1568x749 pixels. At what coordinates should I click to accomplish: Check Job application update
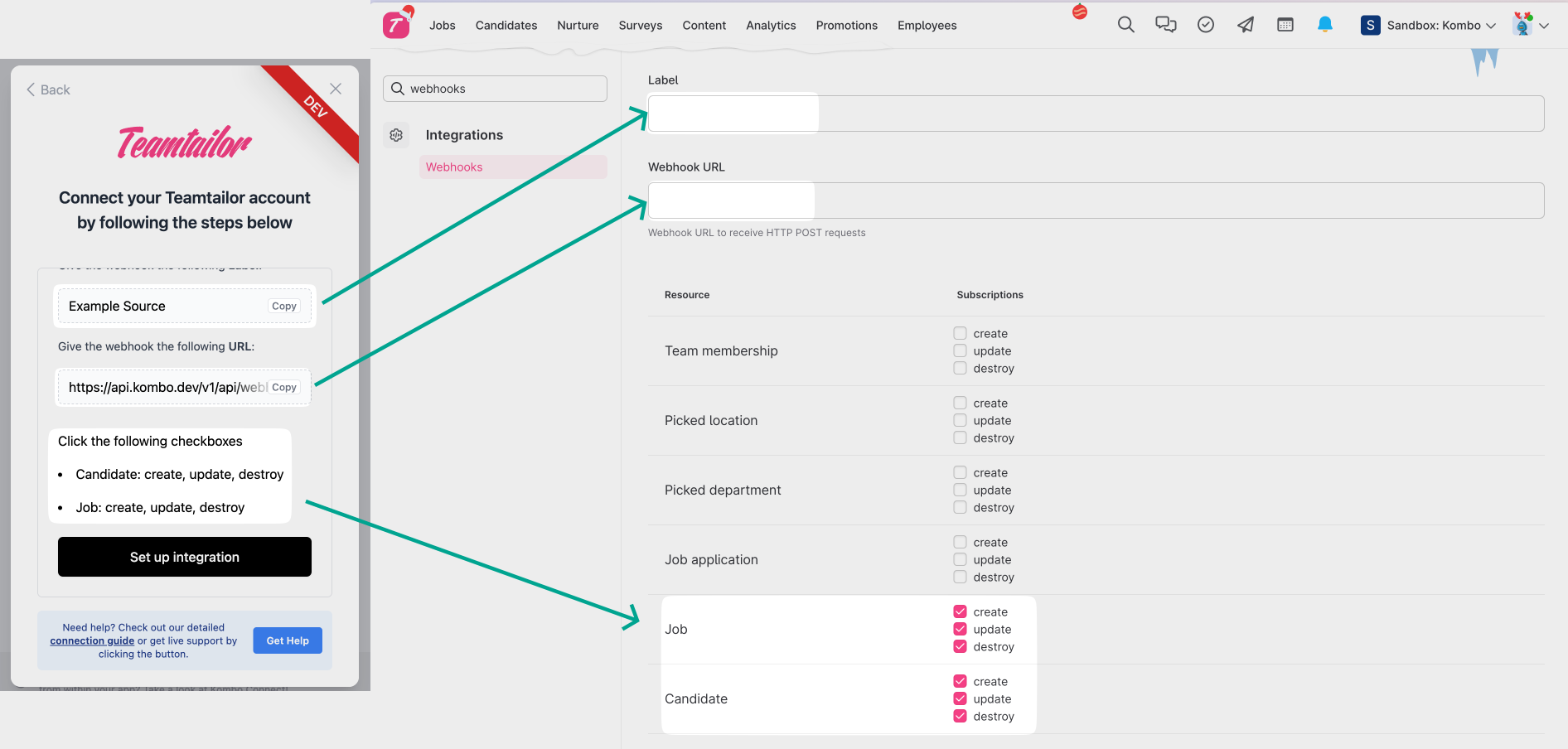click(960, 559)
